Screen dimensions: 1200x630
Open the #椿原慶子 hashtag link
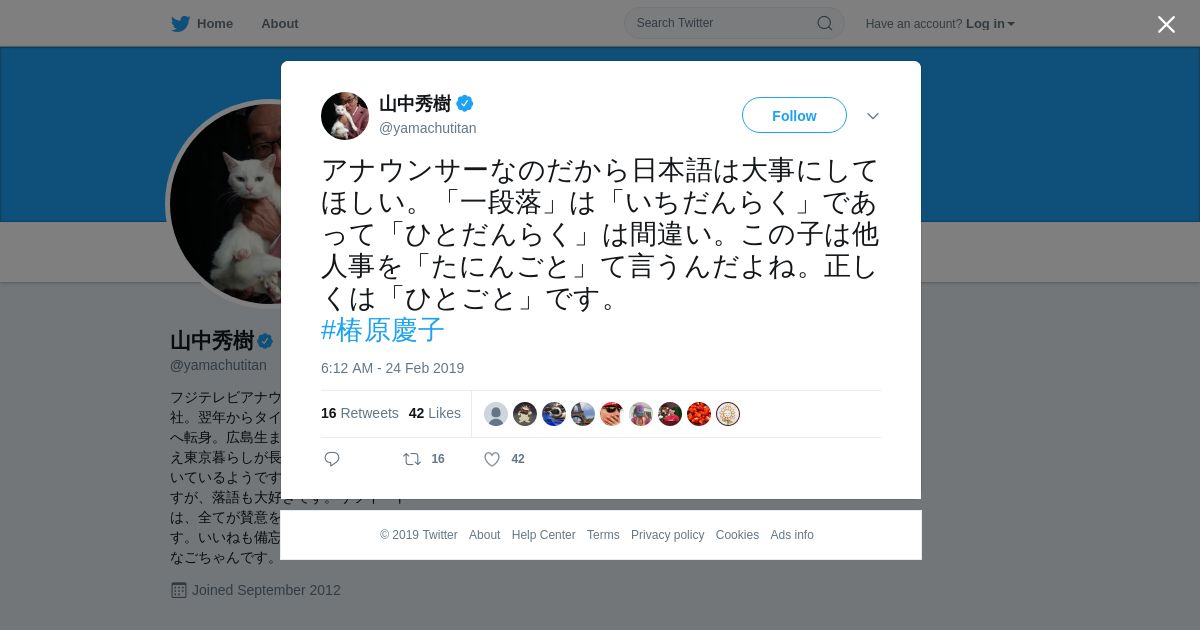pos(383,330)
